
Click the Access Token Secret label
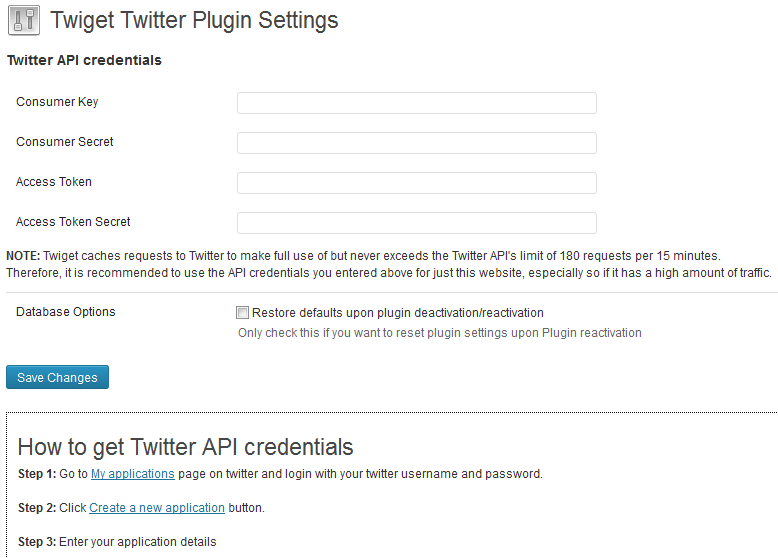click(x=73, y=222)
